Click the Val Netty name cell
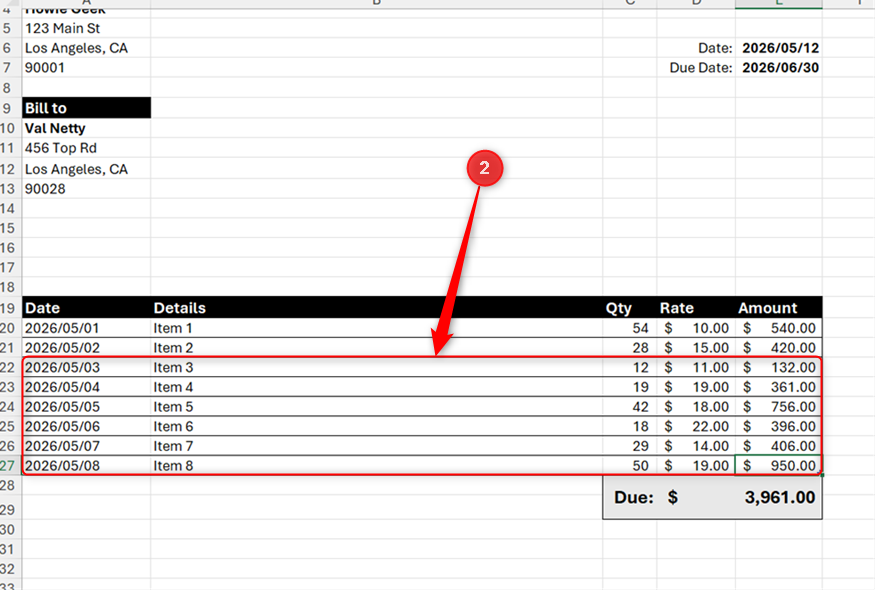This screenshot has height=590, width=875. (x=86, y=128)
